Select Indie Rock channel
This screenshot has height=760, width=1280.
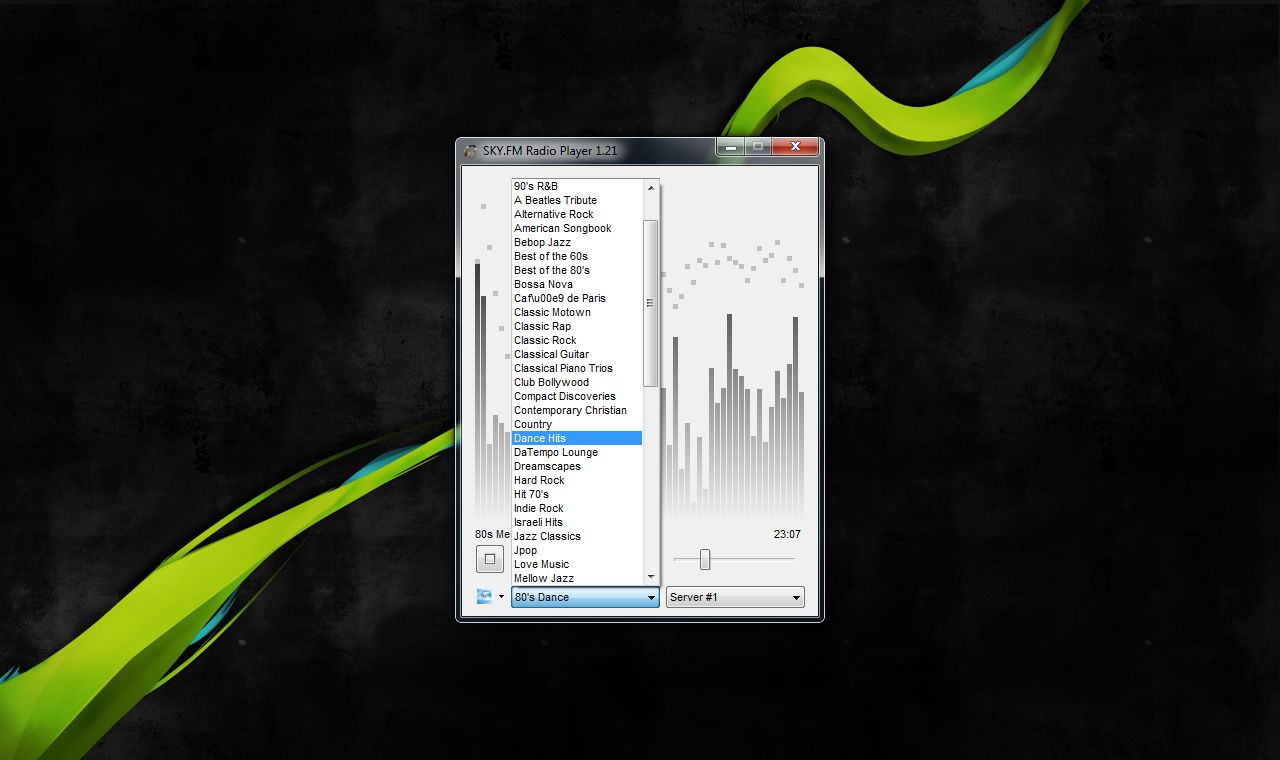coord(576,508)
